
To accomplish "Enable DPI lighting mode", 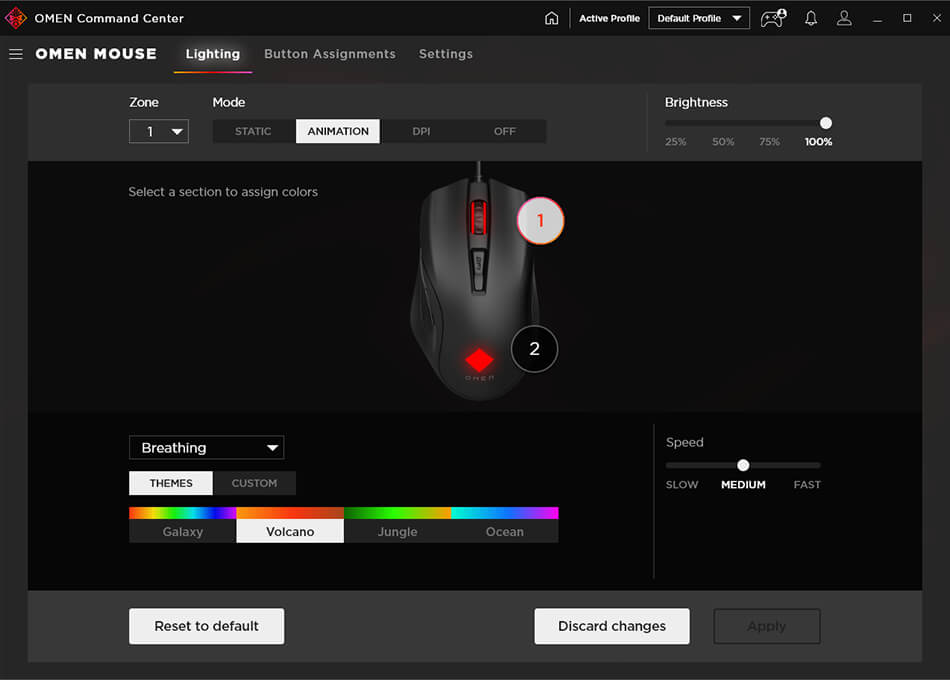I will coord(421,130).
